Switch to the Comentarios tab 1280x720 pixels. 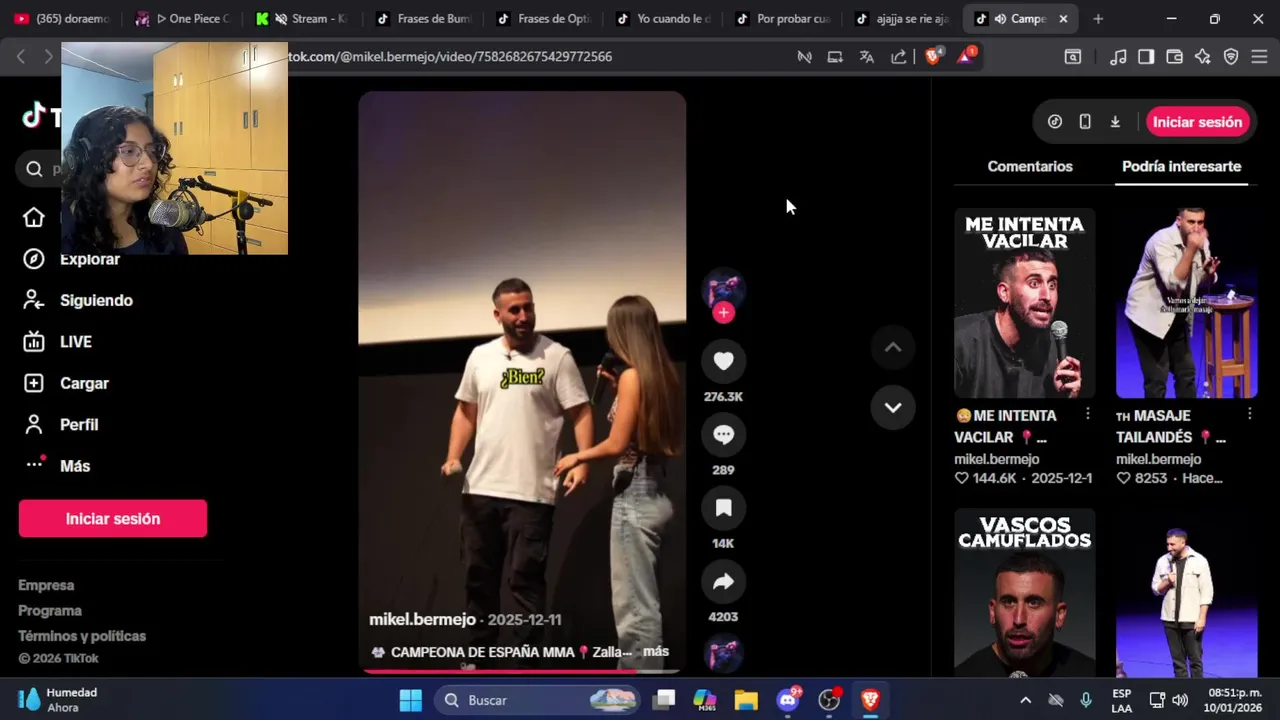click(1030, 166)
